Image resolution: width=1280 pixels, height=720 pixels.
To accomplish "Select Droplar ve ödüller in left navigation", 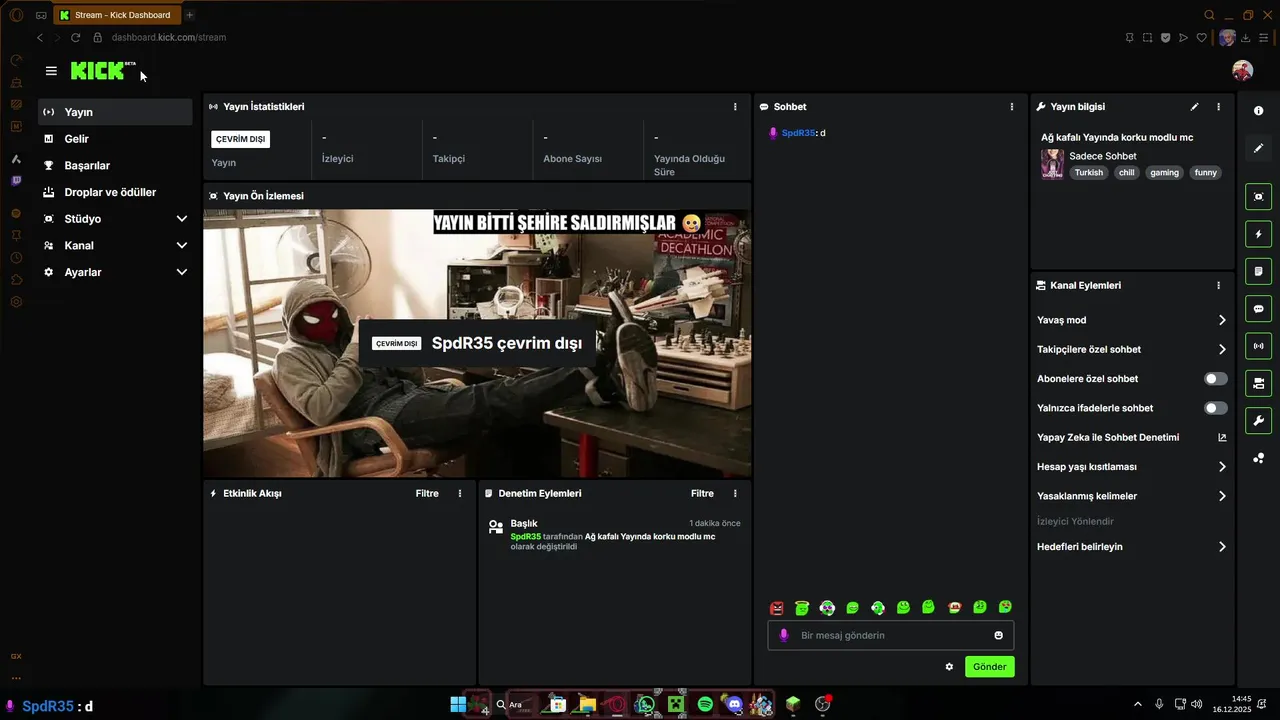I will 115,192.
